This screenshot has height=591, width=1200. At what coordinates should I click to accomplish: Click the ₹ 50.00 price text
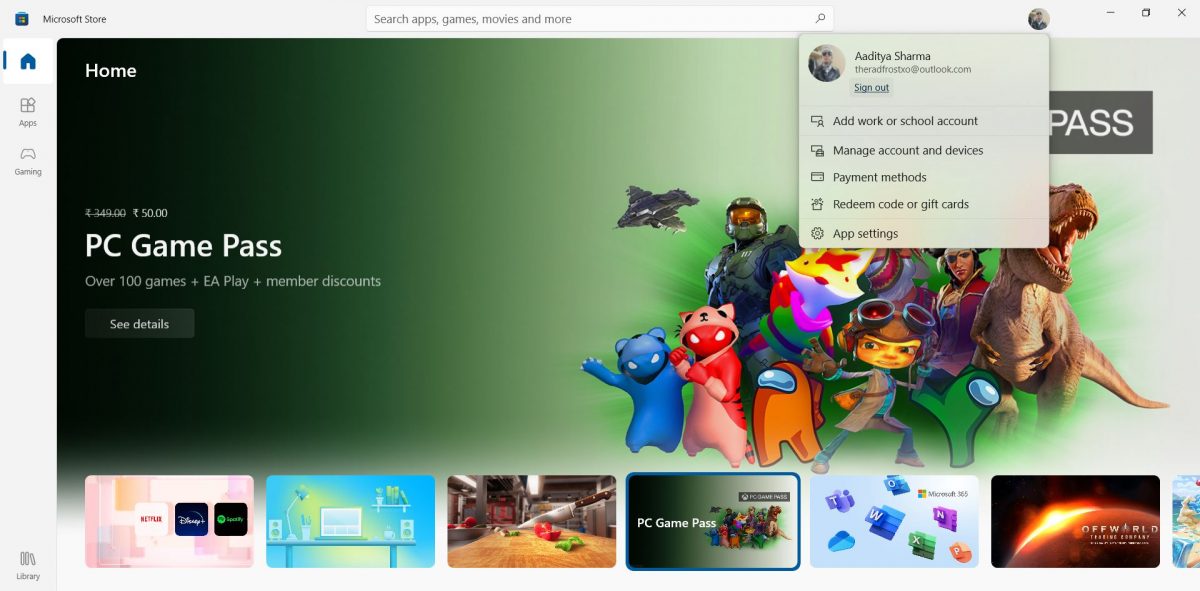150,213
